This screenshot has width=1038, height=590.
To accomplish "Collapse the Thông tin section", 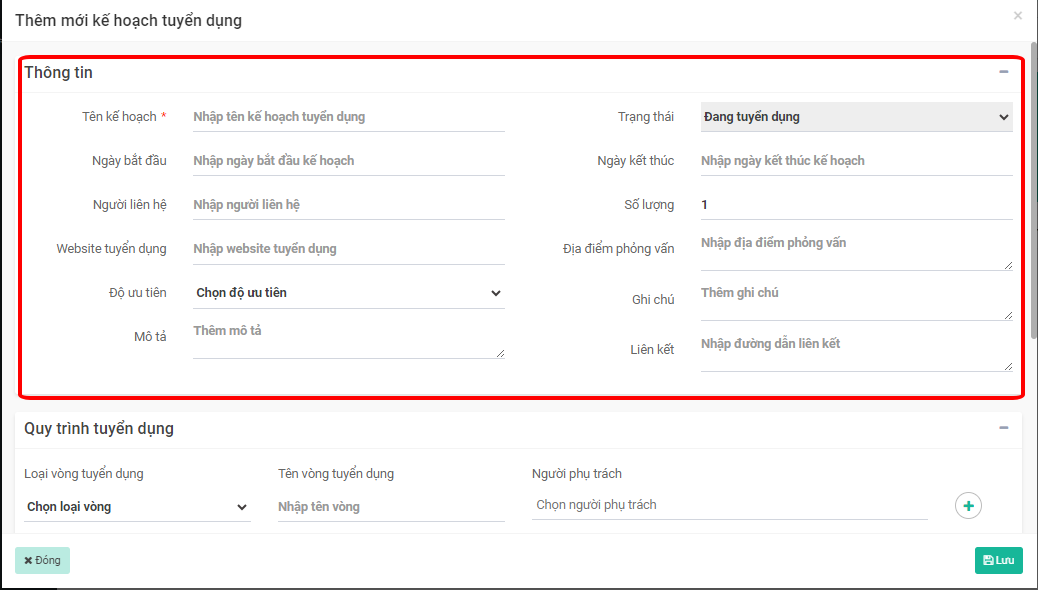I will (x=1003, y=72).
